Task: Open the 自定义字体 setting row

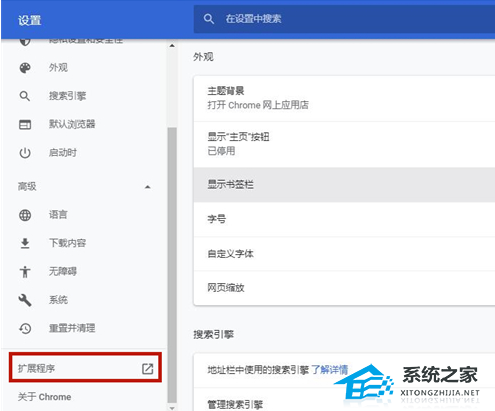Action: [x=344, y=254]
